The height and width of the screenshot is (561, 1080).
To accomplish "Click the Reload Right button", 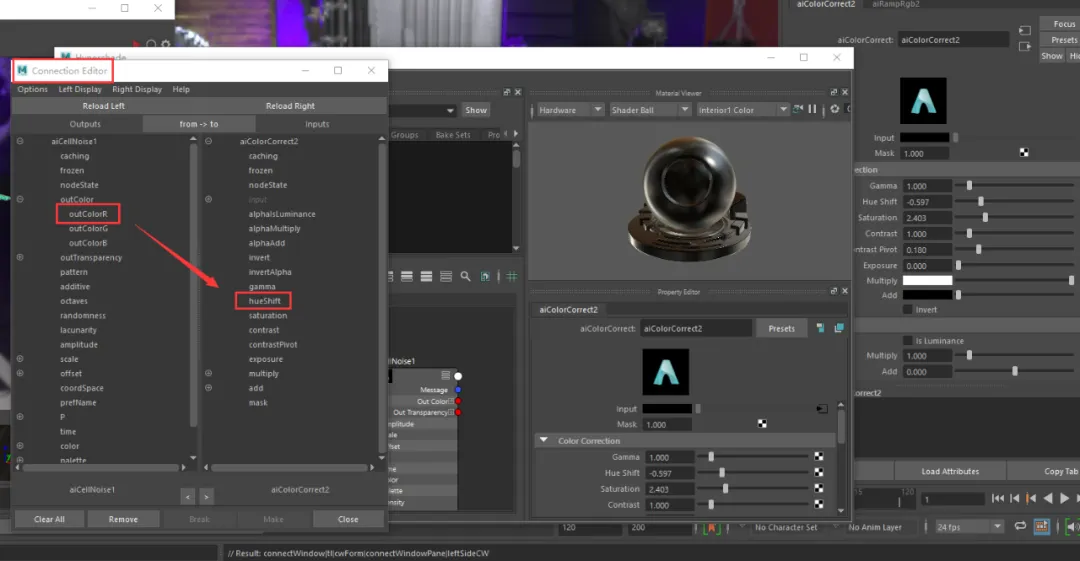I will coord(290,106).
